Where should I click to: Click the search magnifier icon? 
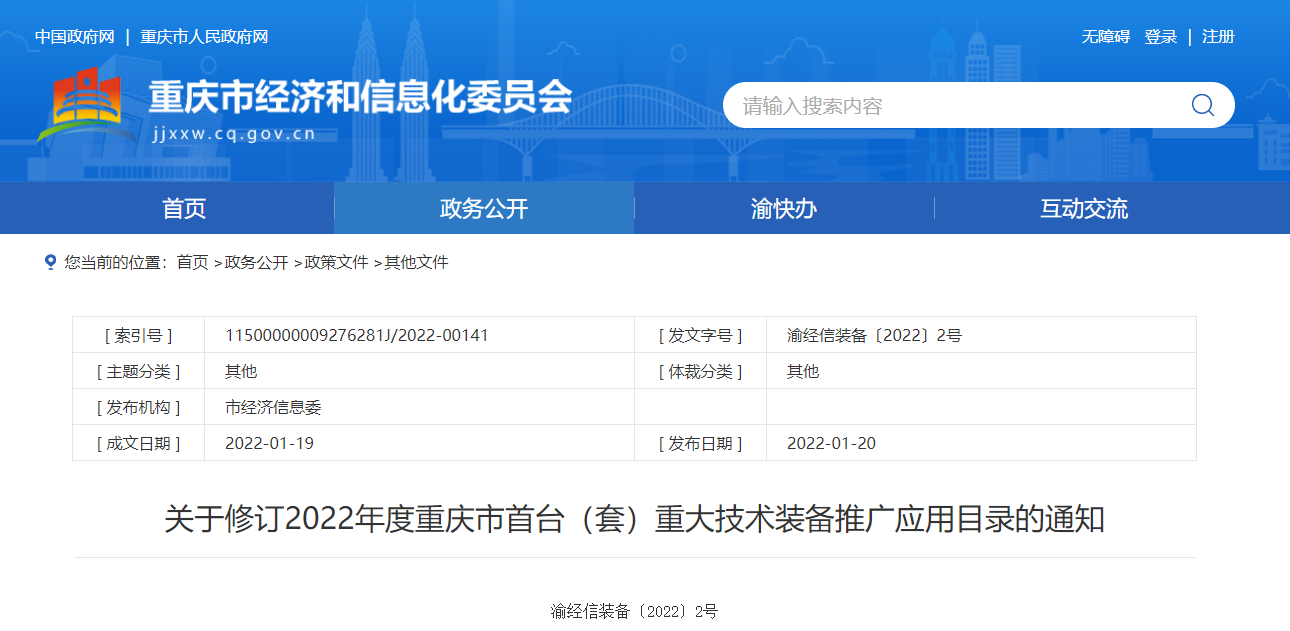[1202, 105]
